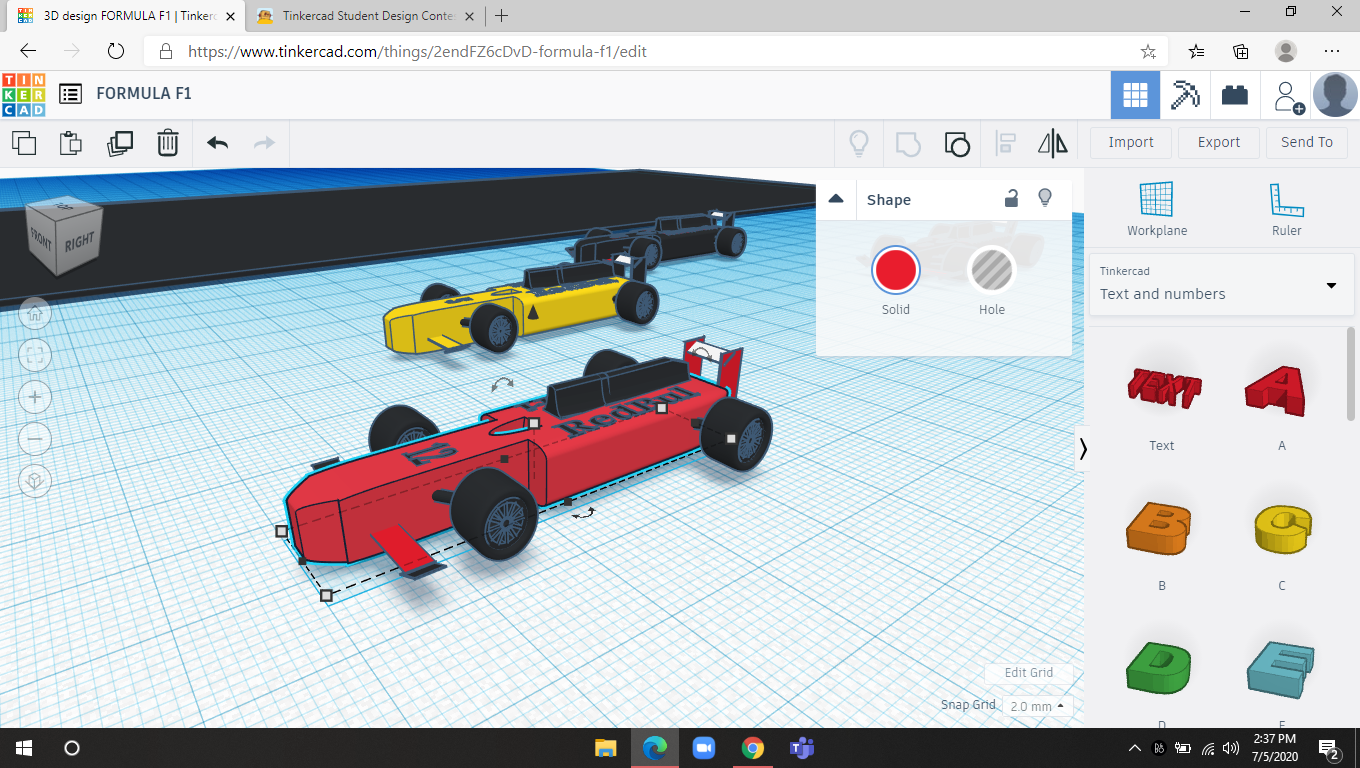
Task: Open Zoom from the taskbar
Action: pyautogui.click(x=704, y=748)
